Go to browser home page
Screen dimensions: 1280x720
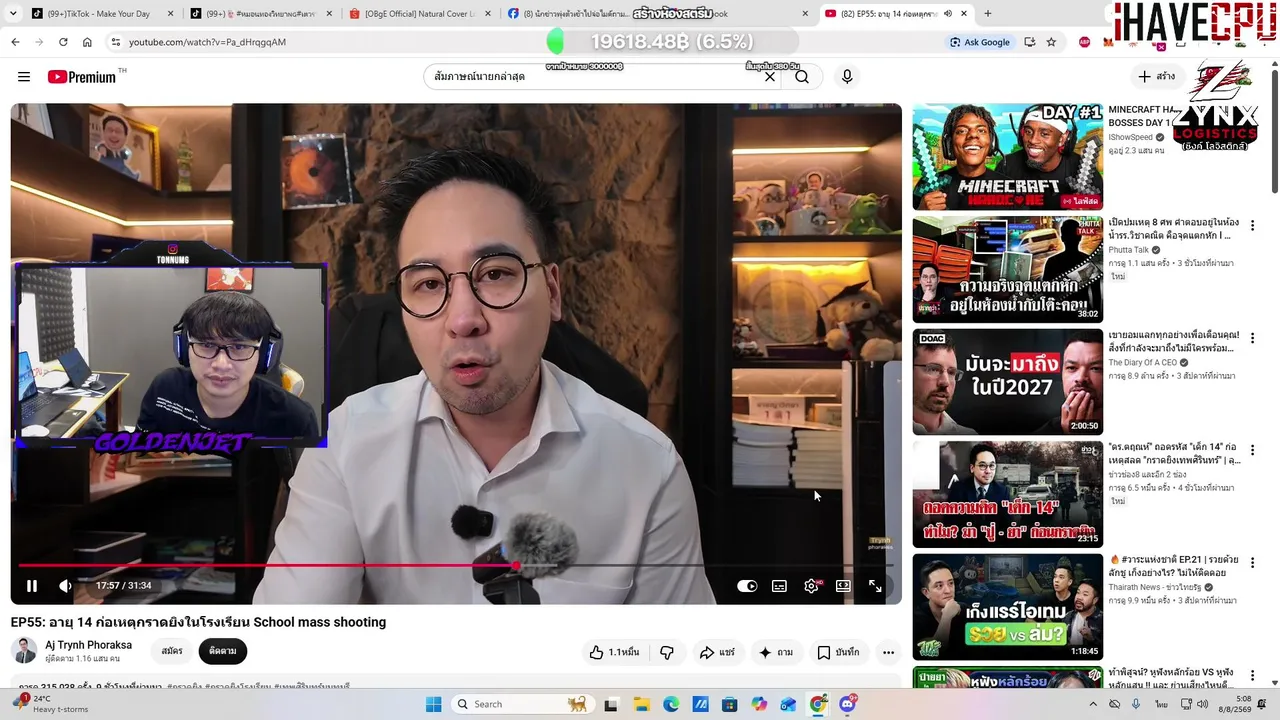[87, 42]
